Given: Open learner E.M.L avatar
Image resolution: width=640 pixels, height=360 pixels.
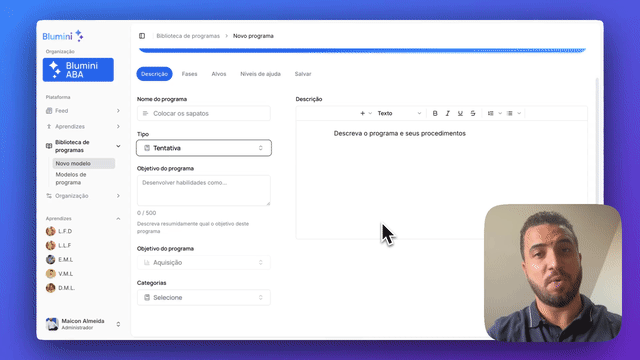Looking at the screenshot, I should click(x=51, y=260).
